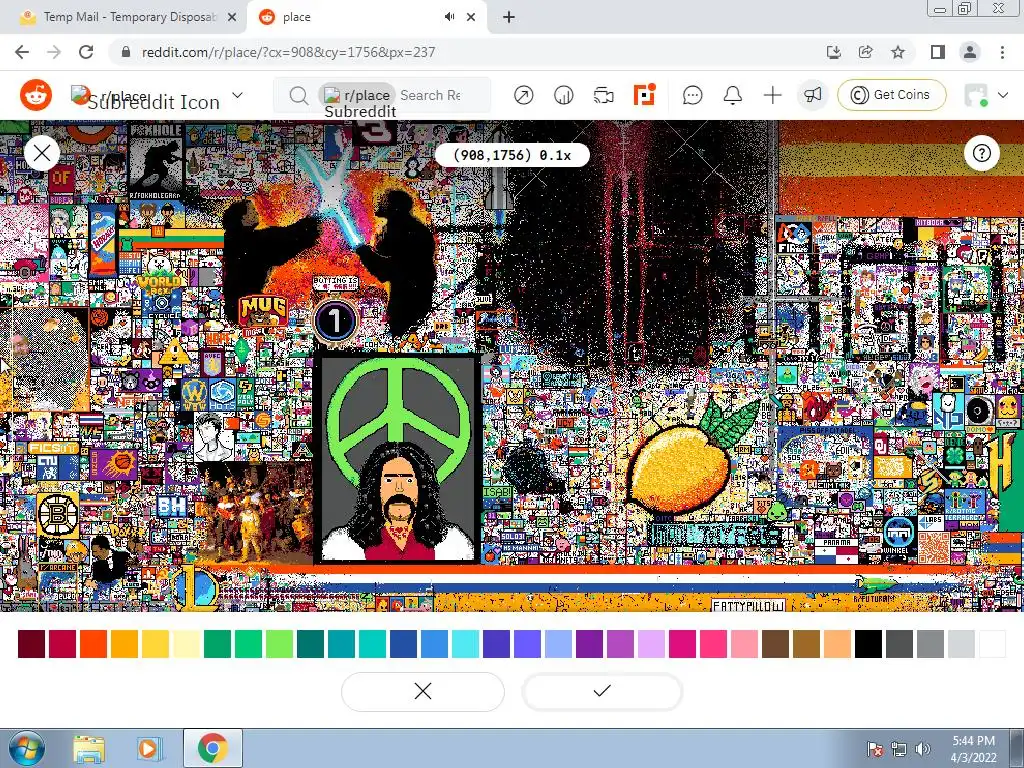
Task: Pick the dark green color swatch
Action: pyautogui.click(x=217, y=644)
